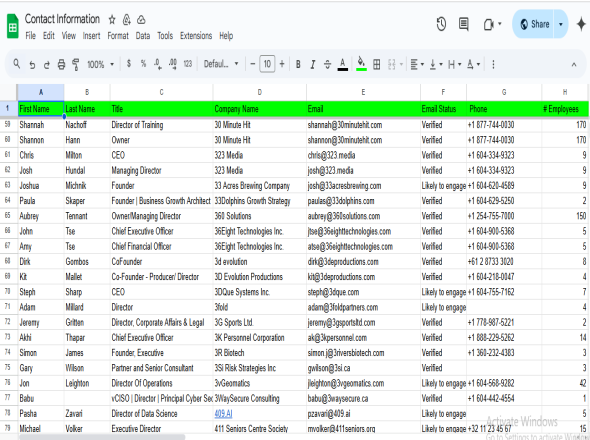Show more toolbar options
590x440 pixels.
(x=493, y=64)
